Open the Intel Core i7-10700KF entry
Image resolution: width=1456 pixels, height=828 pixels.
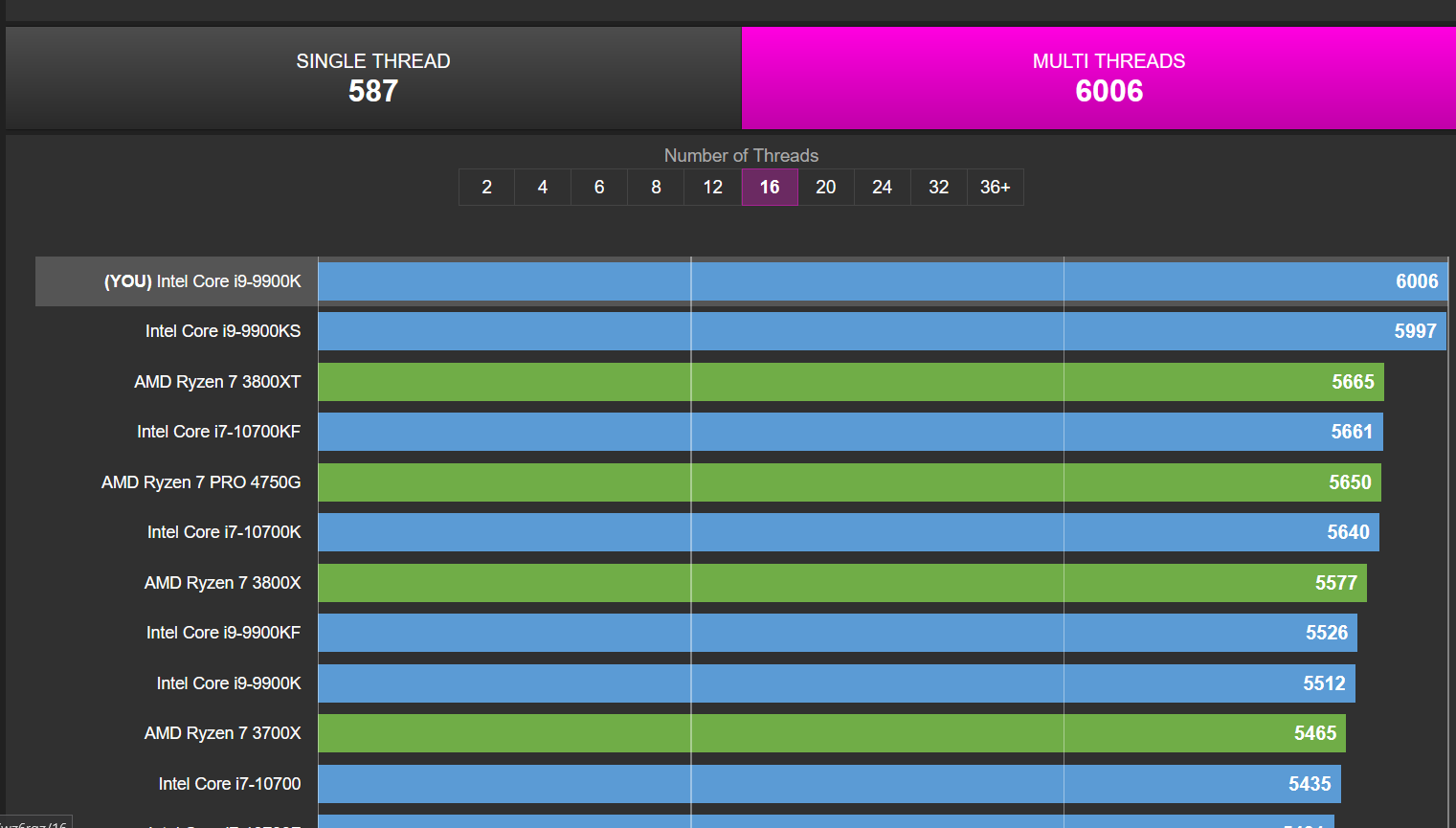pyautogui.click(x=218, y=432)
